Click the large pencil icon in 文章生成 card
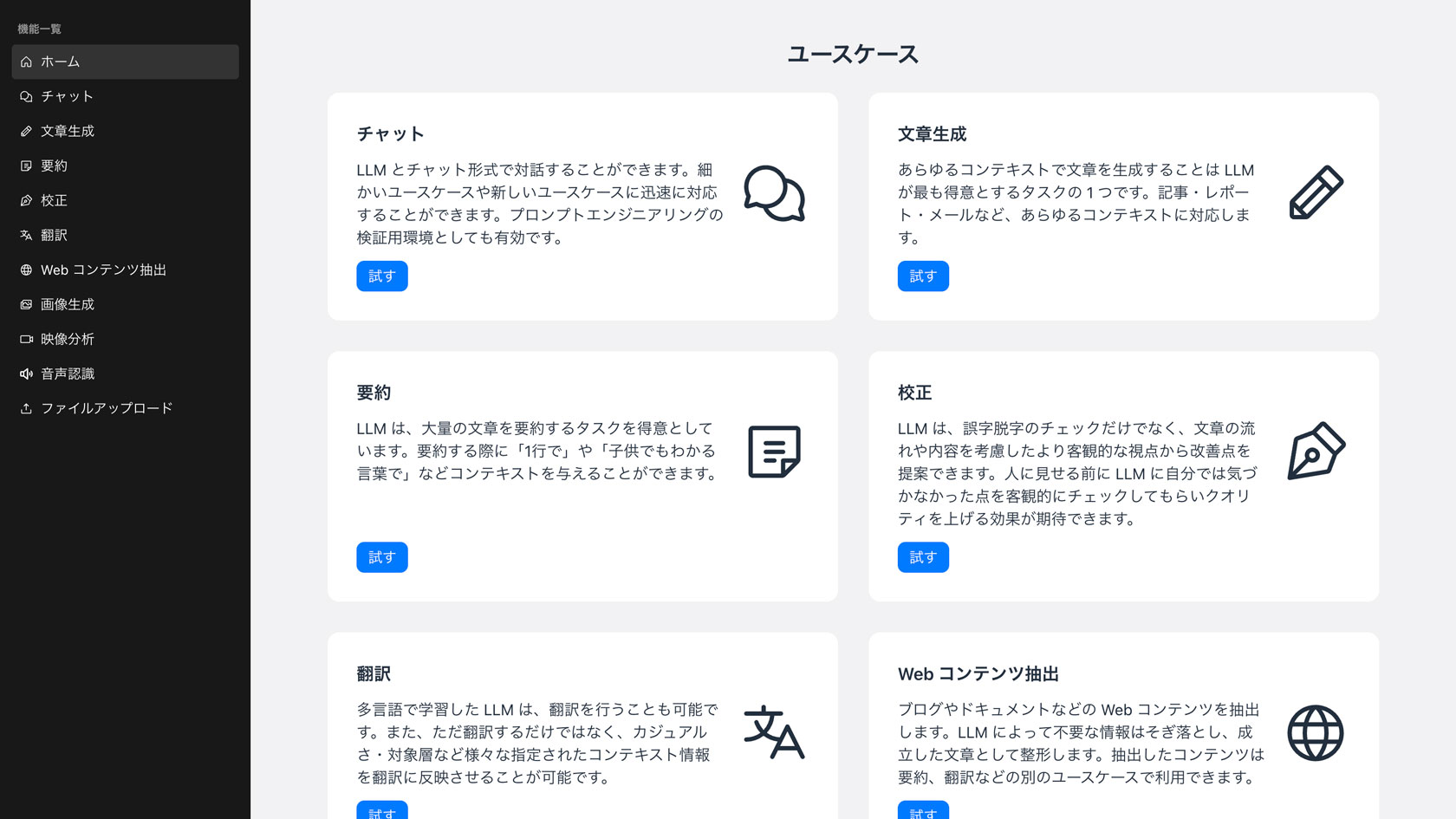1456x819 pixels. (1316, 192)
